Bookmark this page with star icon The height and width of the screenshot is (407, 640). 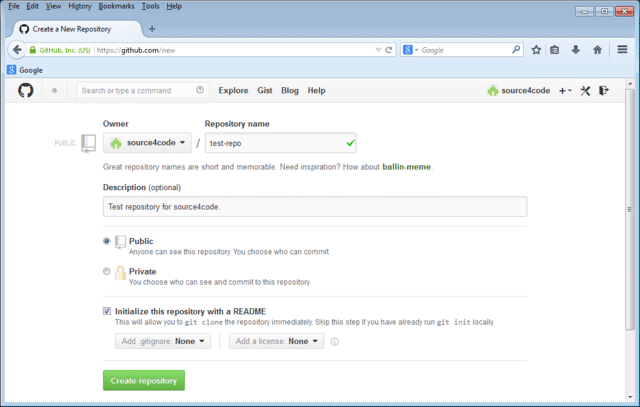(x=536, y=50)
